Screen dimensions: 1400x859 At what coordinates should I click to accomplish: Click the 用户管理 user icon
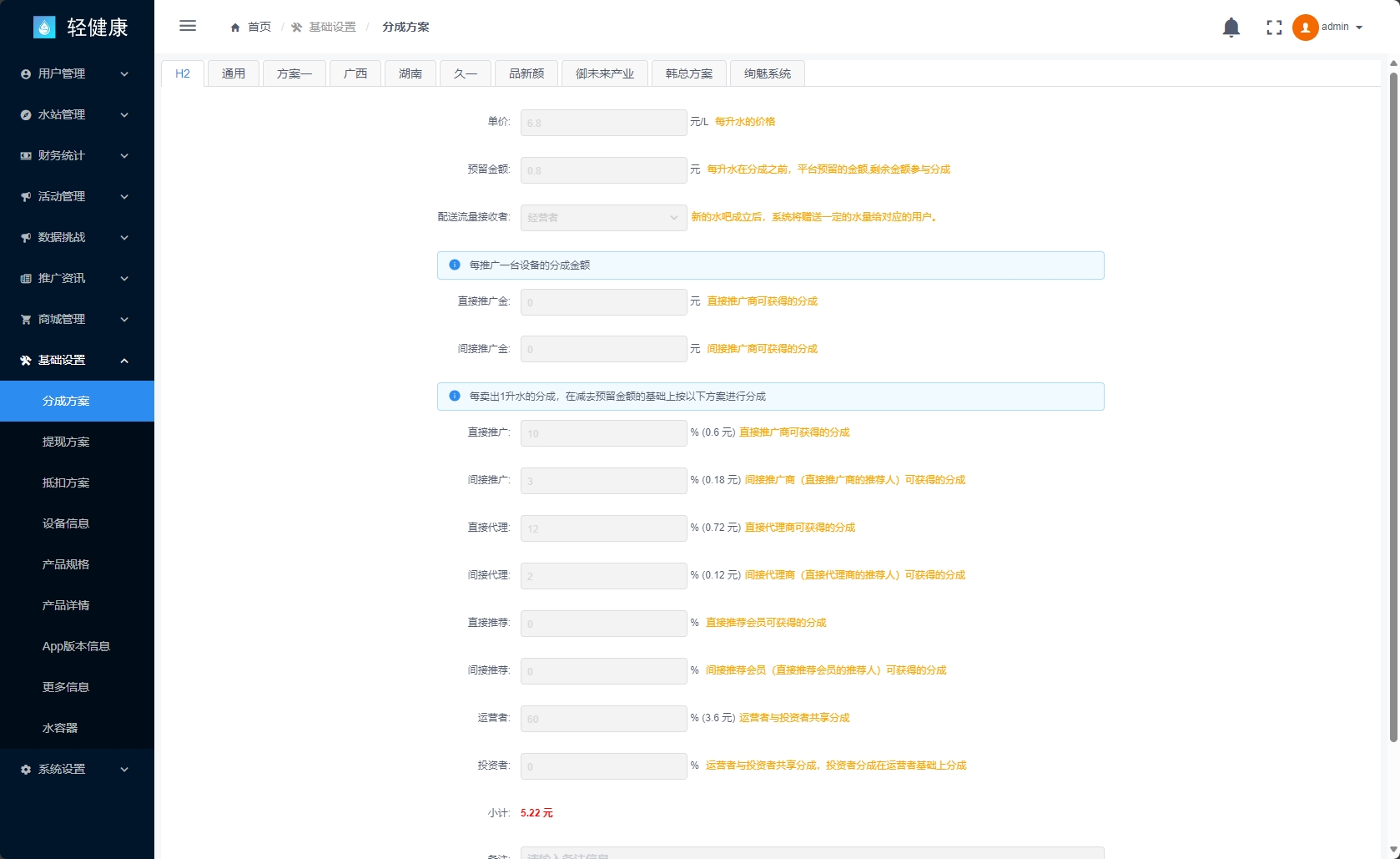(x=26, y=74)
